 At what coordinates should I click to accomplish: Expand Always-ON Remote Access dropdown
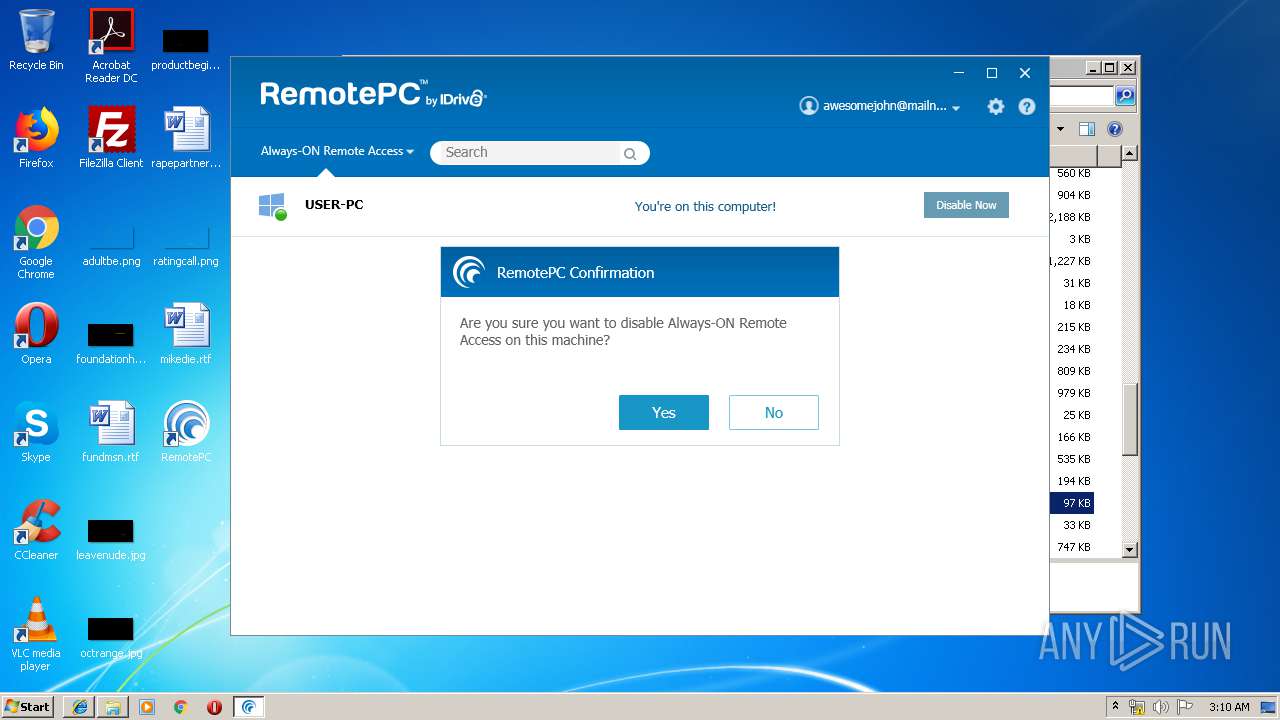[x=337, y=151]
